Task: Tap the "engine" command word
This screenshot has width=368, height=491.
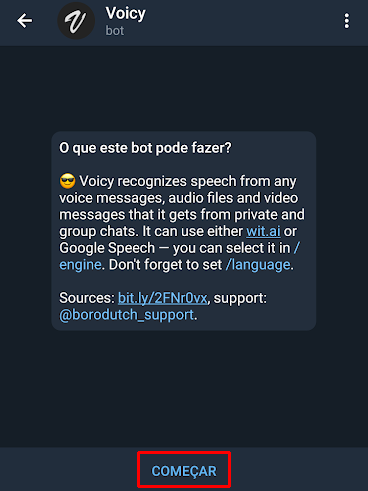Action: point(80,265)
